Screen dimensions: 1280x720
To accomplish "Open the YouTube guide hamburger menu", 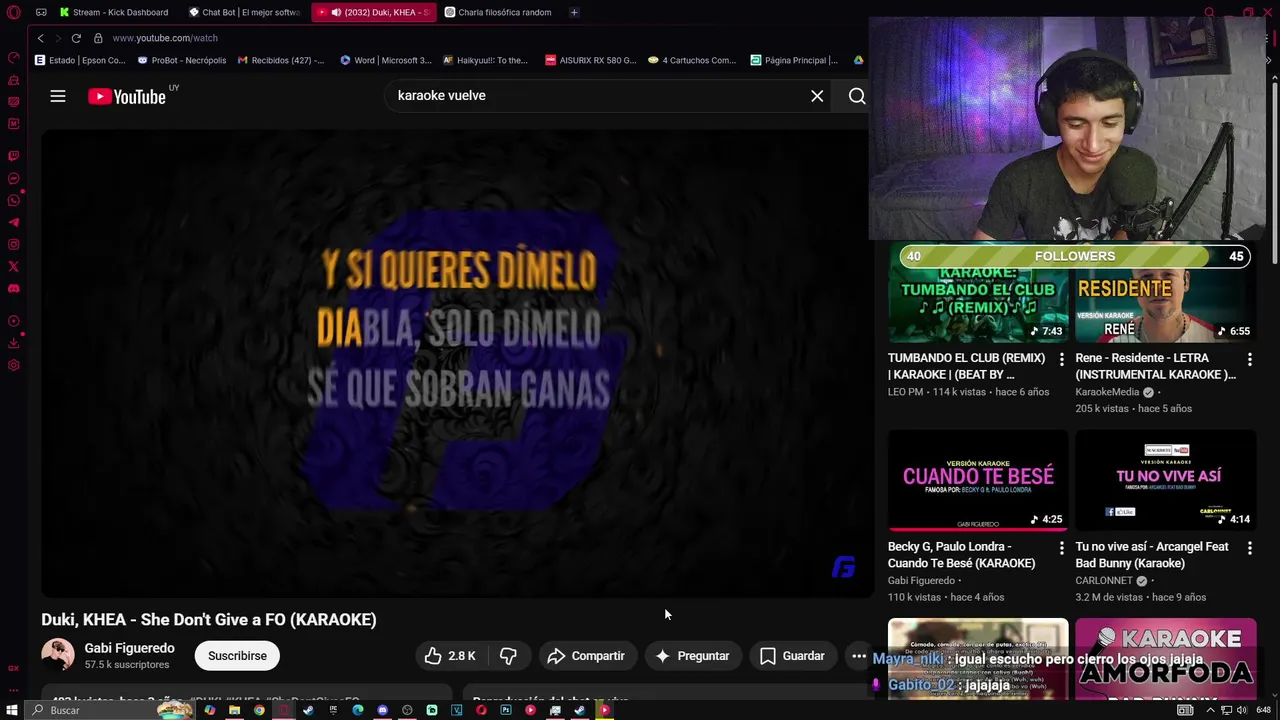I will [58, 96].
